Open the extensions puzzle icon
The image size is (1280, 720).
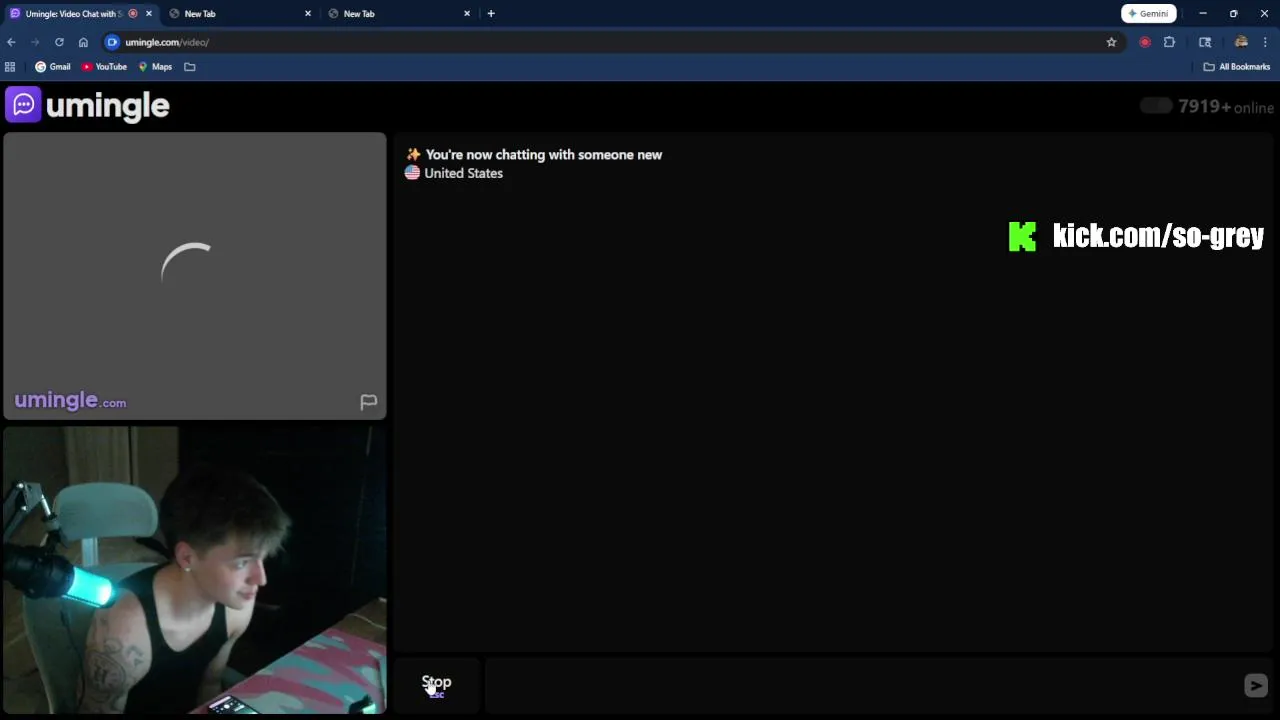(x=1169, y=42)
